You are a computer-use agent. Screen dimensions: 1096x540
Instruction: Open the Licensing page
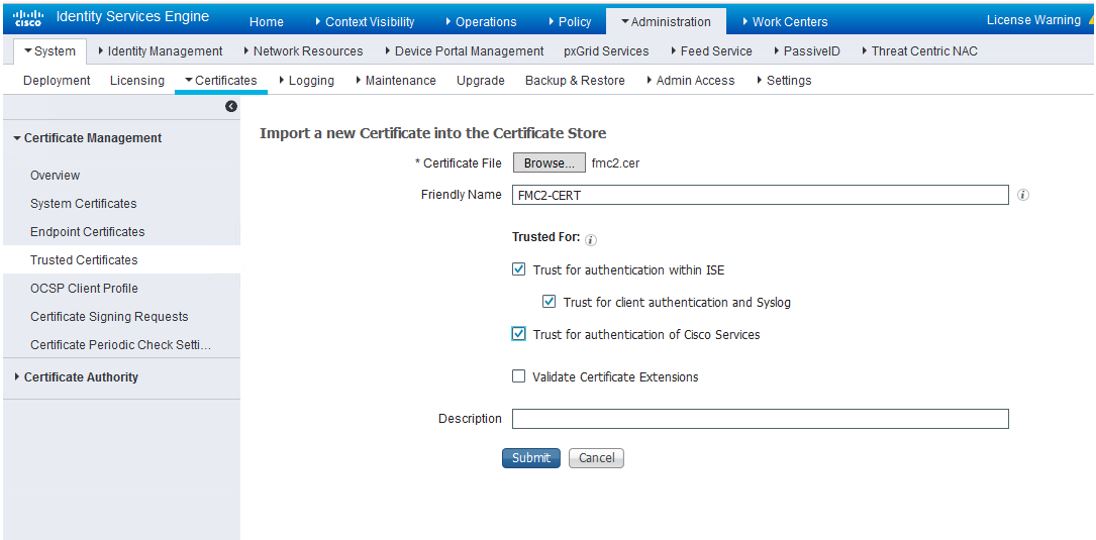click(137, 80)
